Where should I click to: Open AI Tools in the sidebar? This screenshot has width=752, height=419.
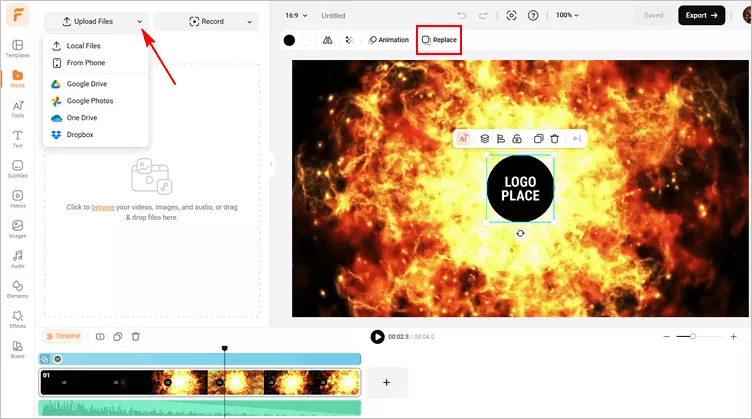tap(18, 109)
